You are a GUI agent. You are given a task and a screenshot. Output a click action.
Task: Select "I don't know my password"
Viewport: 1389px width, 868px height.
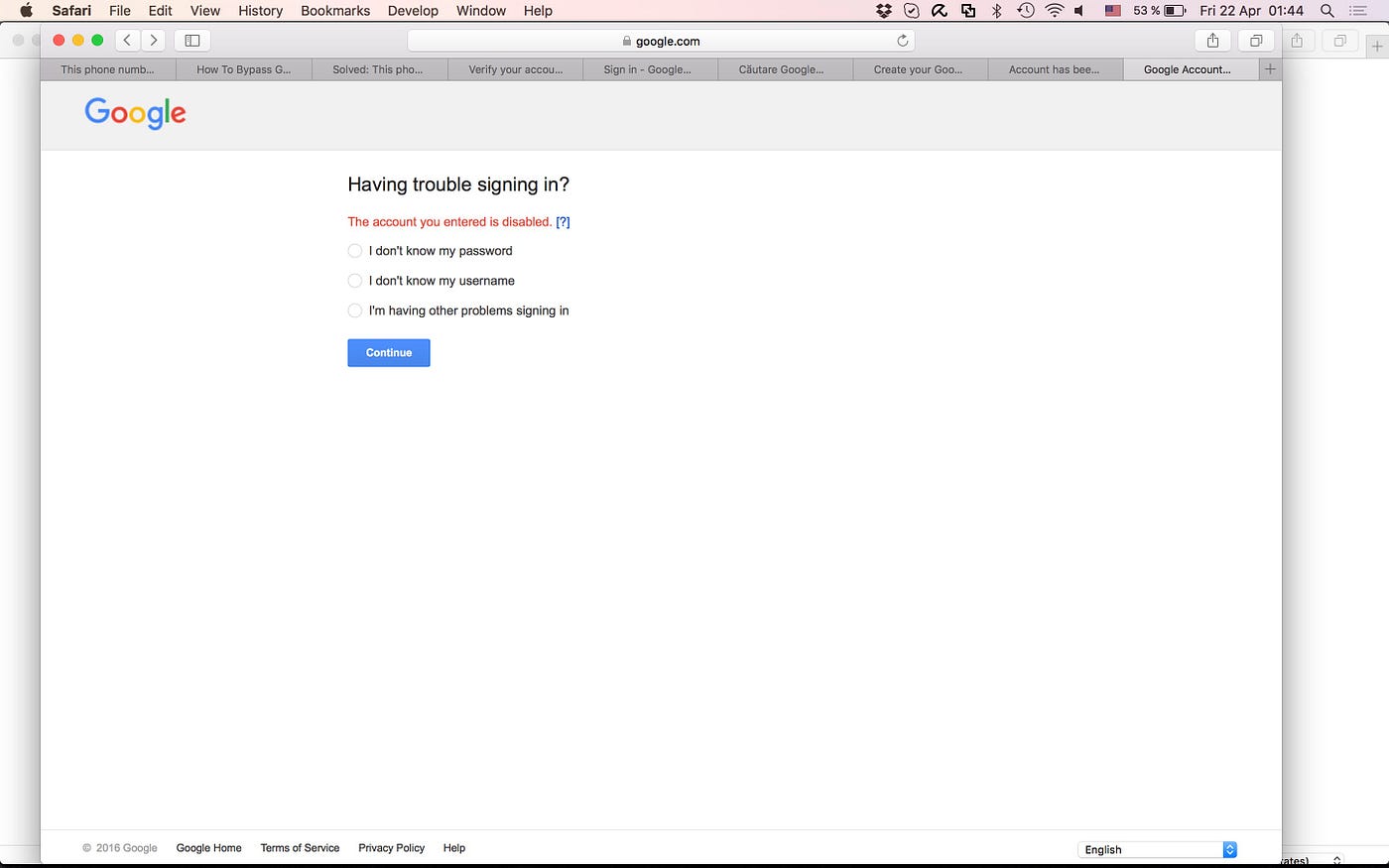pos(355,251)
